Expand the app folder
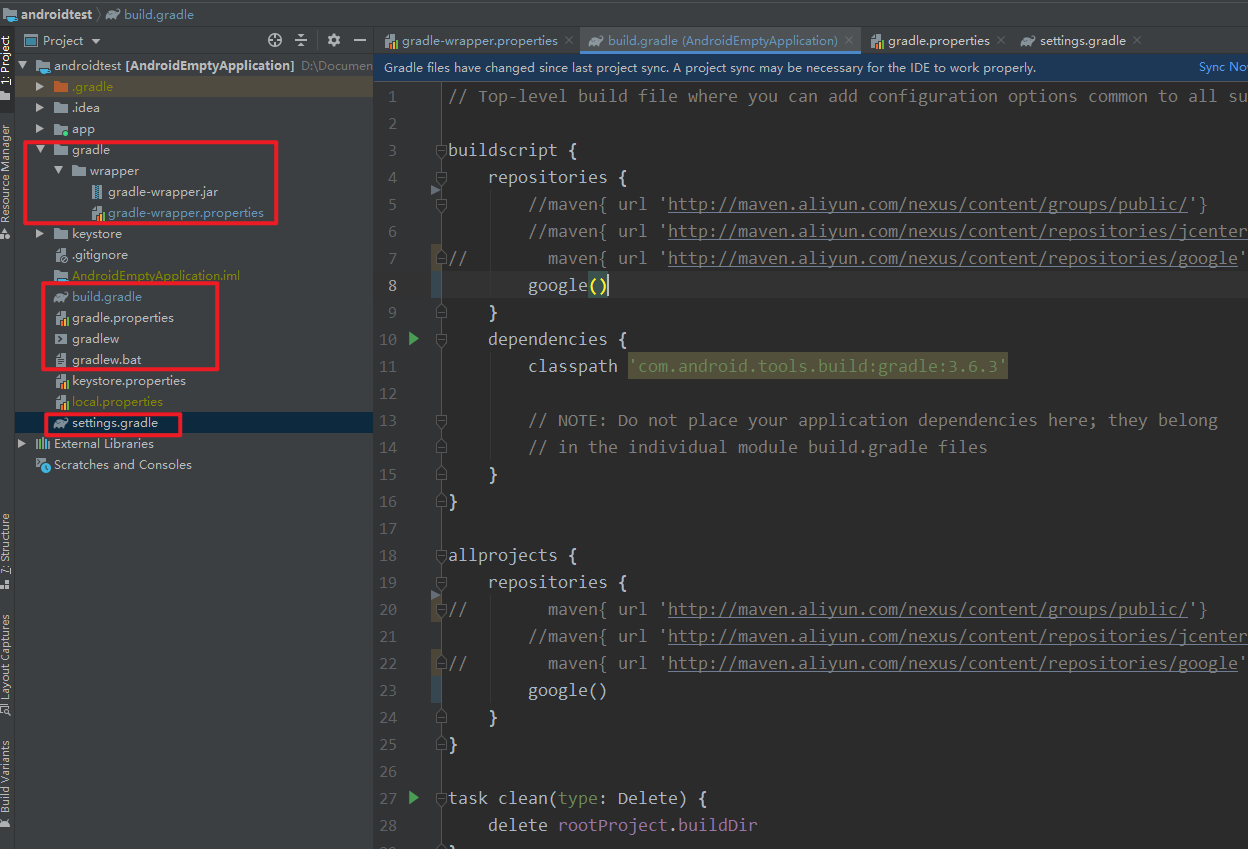Screen dimensions: 1248x849 pyautogui.click(x=39, y=128)
